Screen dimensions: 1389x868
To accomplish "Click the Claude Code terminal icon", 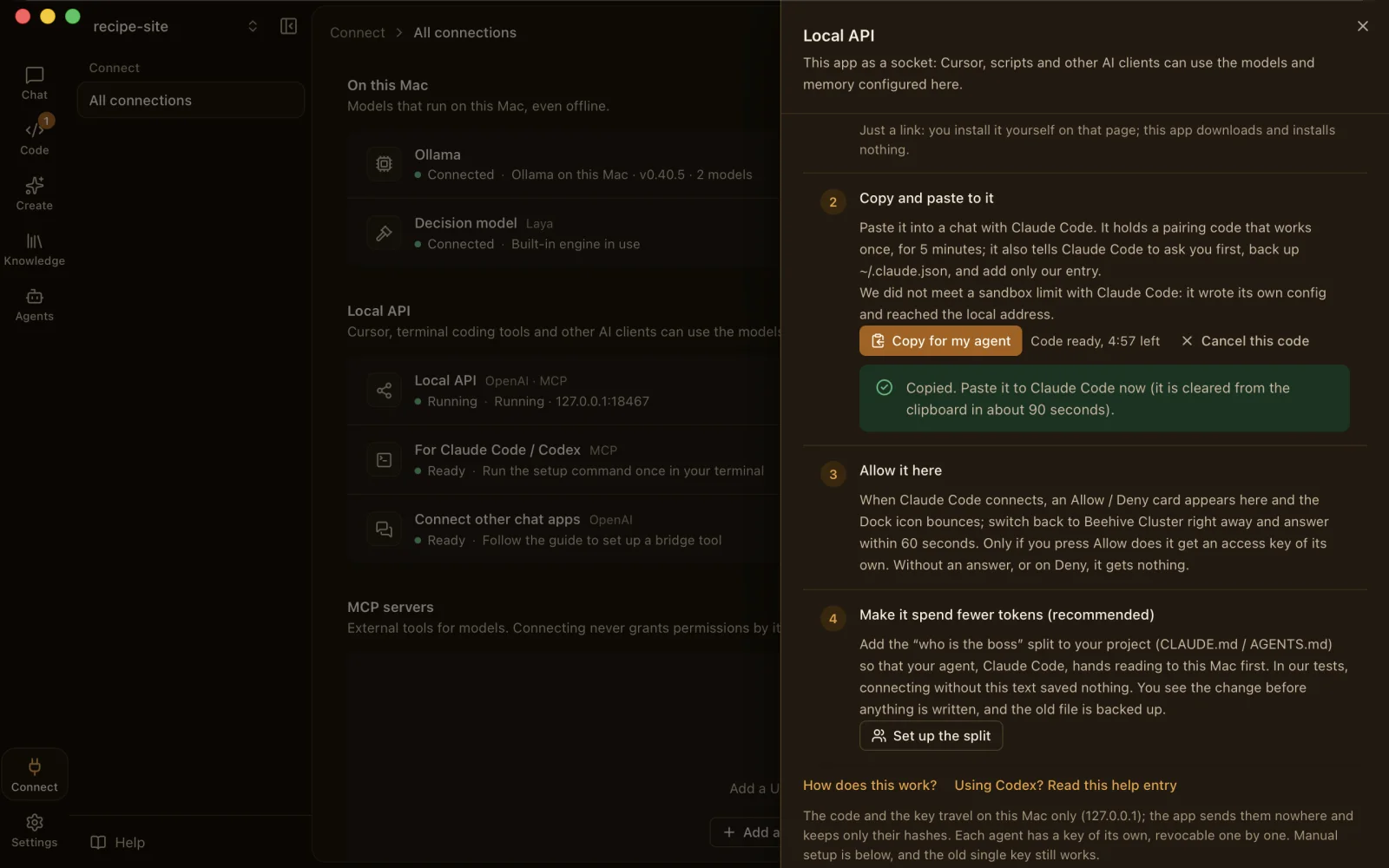I will 384,460.
